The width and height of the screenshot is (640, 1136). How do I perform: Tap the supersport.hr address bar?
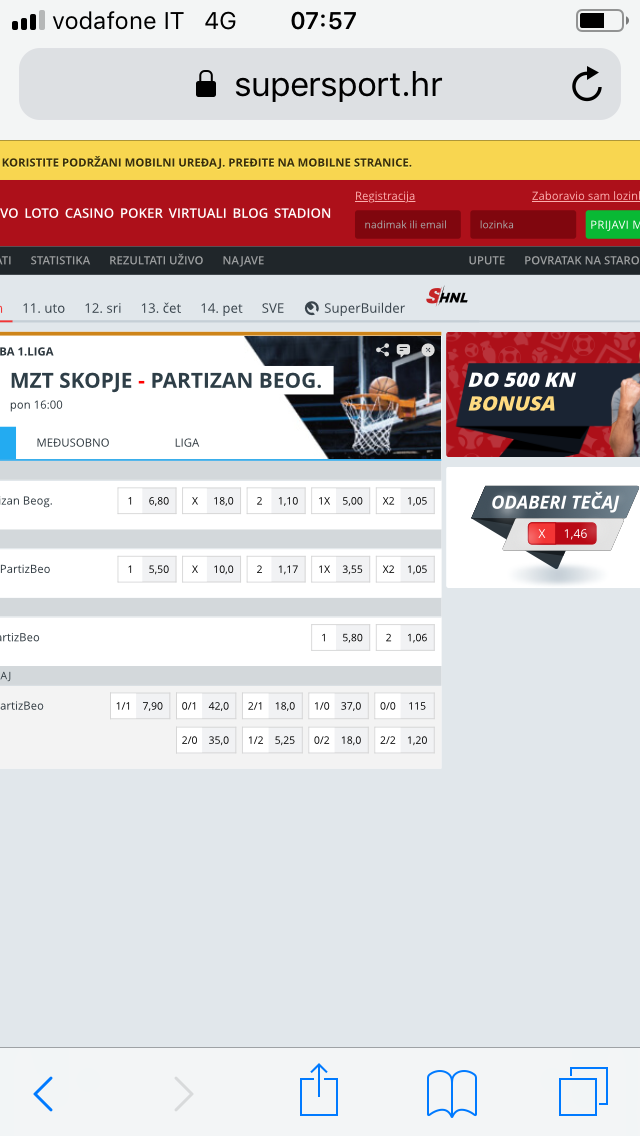[x=320, y=84]
